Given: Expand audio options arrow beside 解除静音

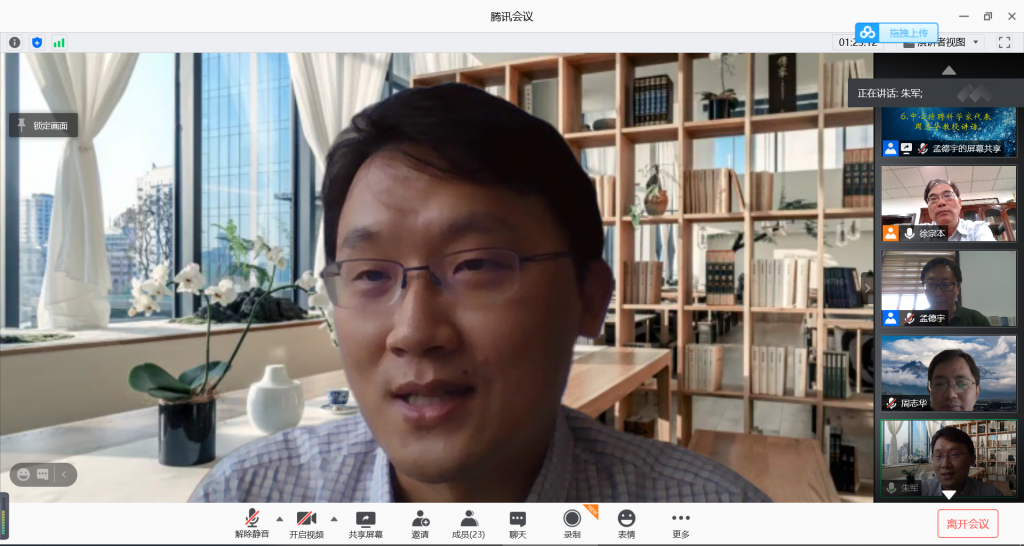Looking at the screenshot, I should coord(279,518).
